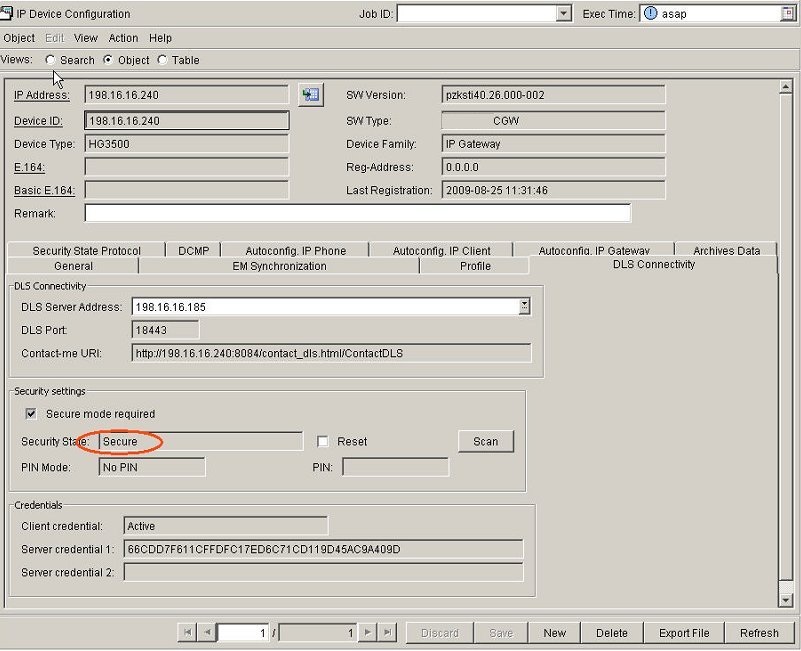801x651 pixels.
Task: Select the Search view radio button
Action: [x=50, y=60]
